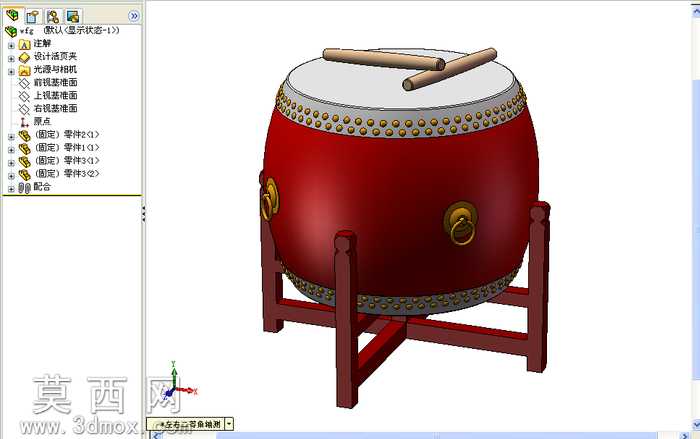The width and height of the screenshot is (700, 439).
Task: Select the (固定) 零件3<1> label
Action: pyautogui.click(x=67, y=160)
